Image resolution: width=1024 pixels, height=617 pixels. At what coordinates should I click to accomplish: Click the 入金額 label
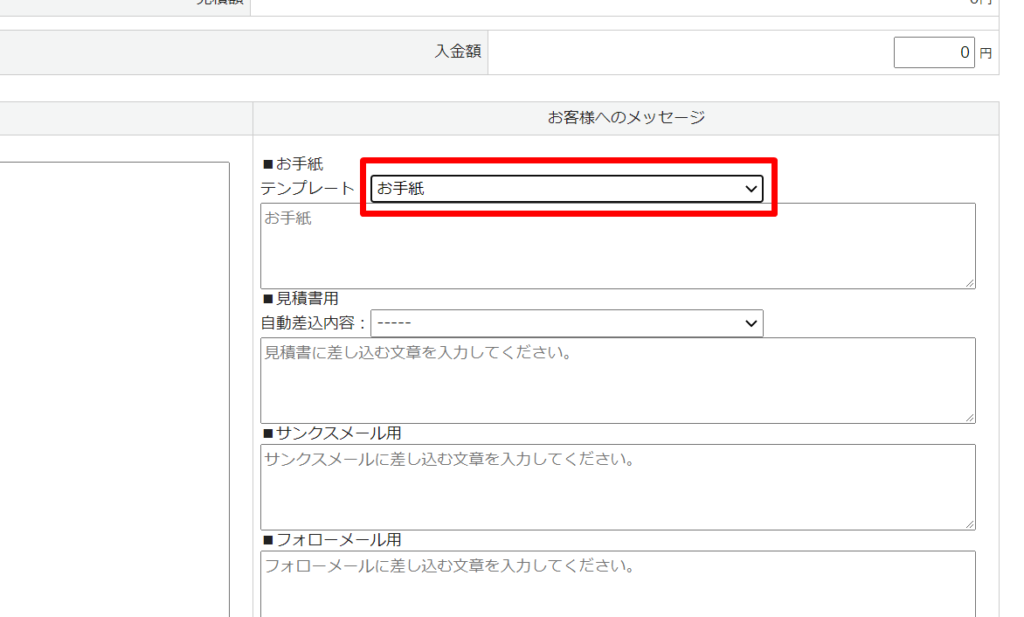(458, 52)
